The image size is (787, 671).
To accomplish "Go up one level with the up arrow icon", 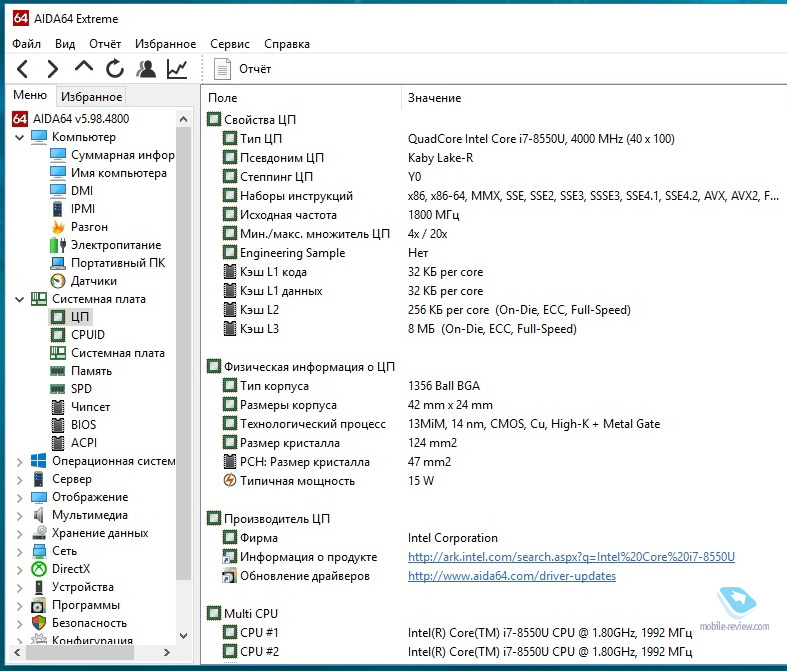I will tap(84, 66).
